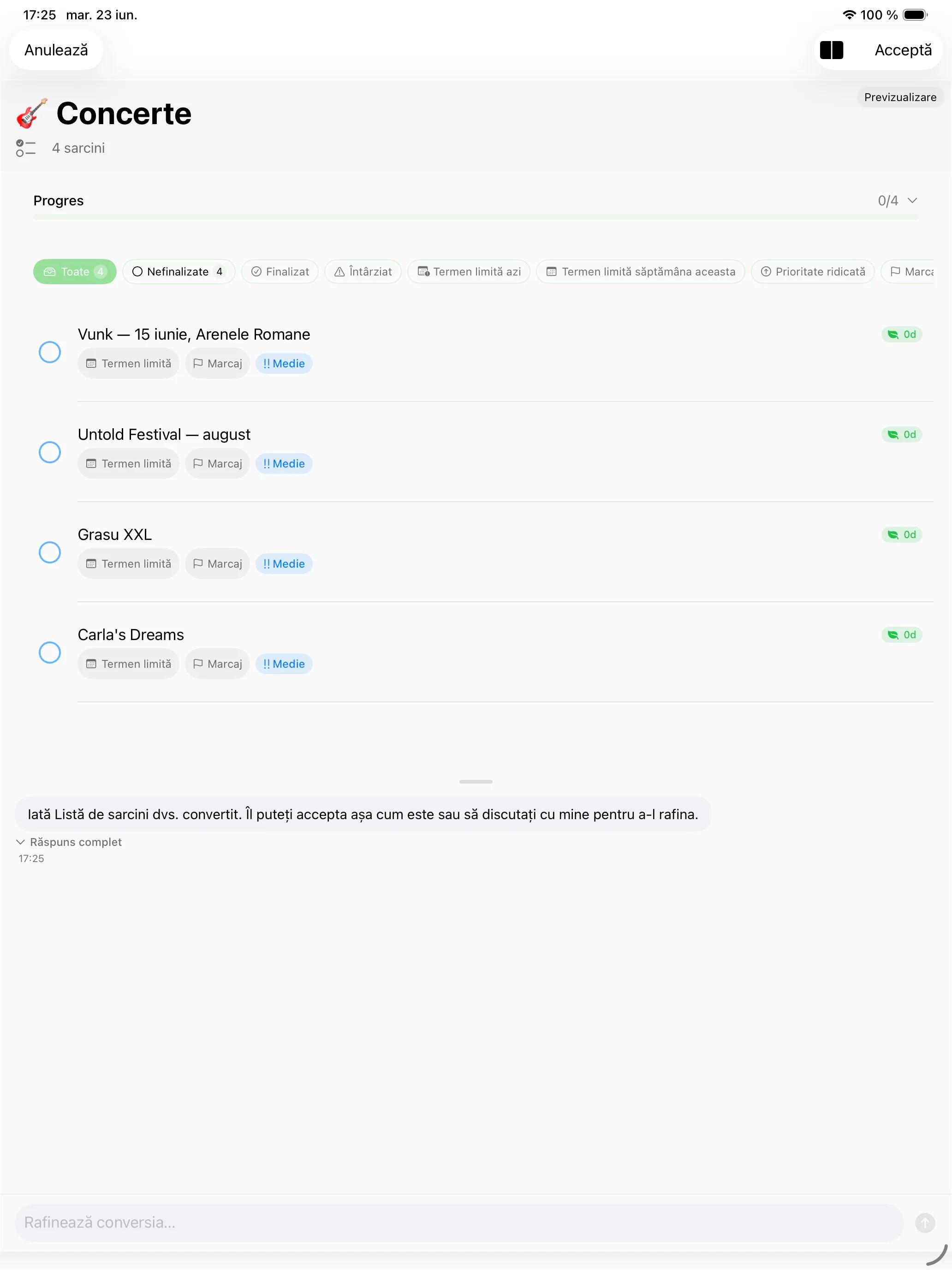Select the Toate filter tab

[x=75, y=271]
